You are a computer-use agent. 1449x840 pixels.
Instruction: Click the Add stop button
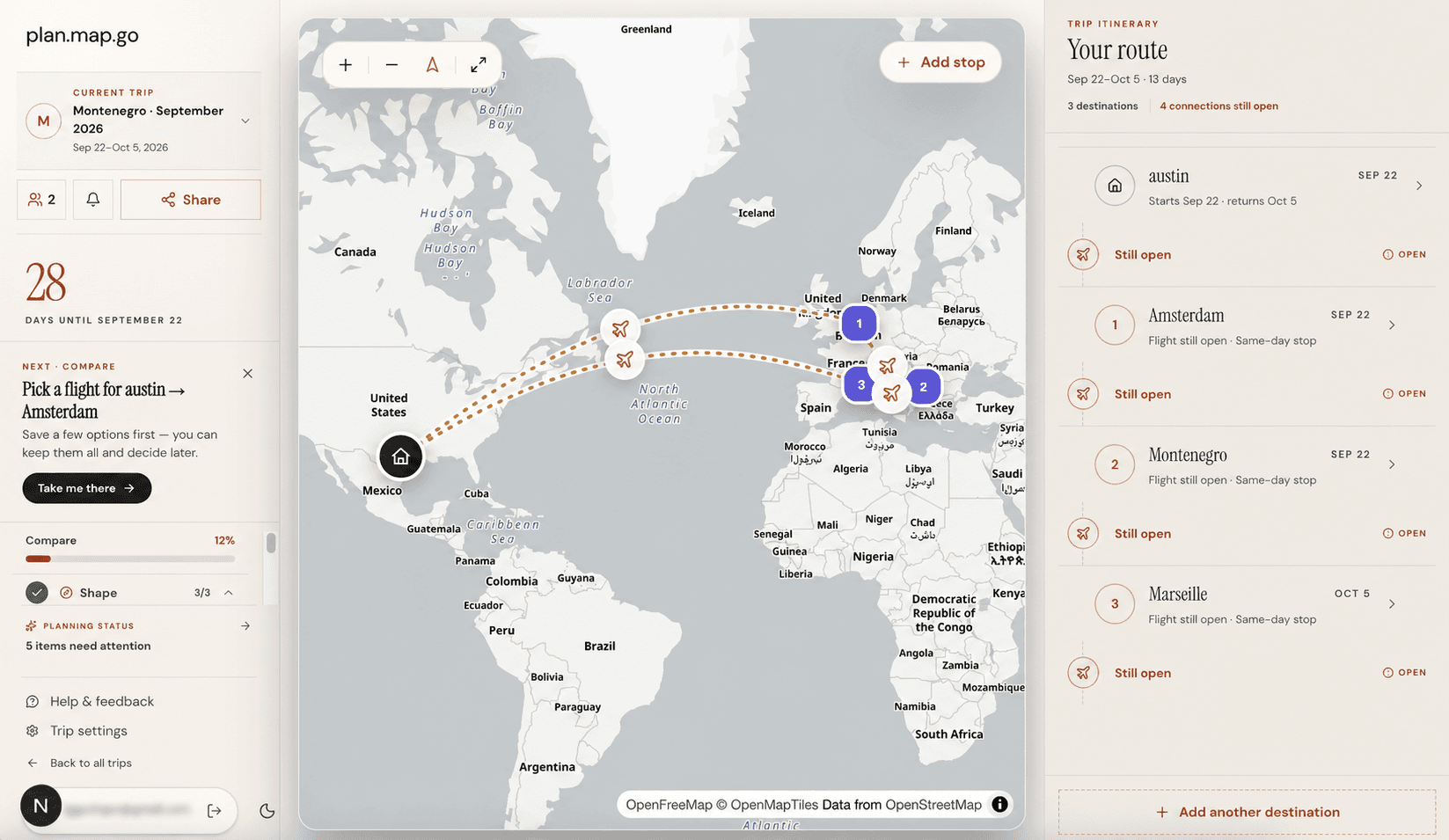(x=940, y=62)
